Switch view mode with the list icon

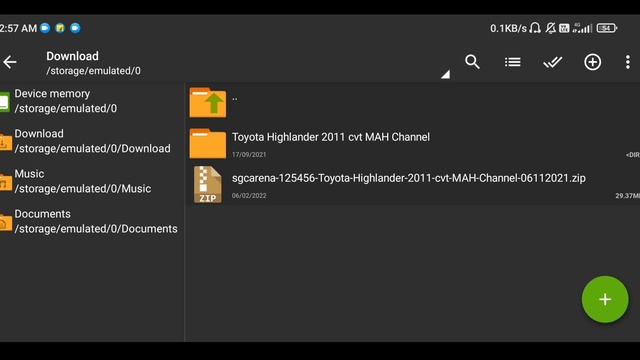512,62
